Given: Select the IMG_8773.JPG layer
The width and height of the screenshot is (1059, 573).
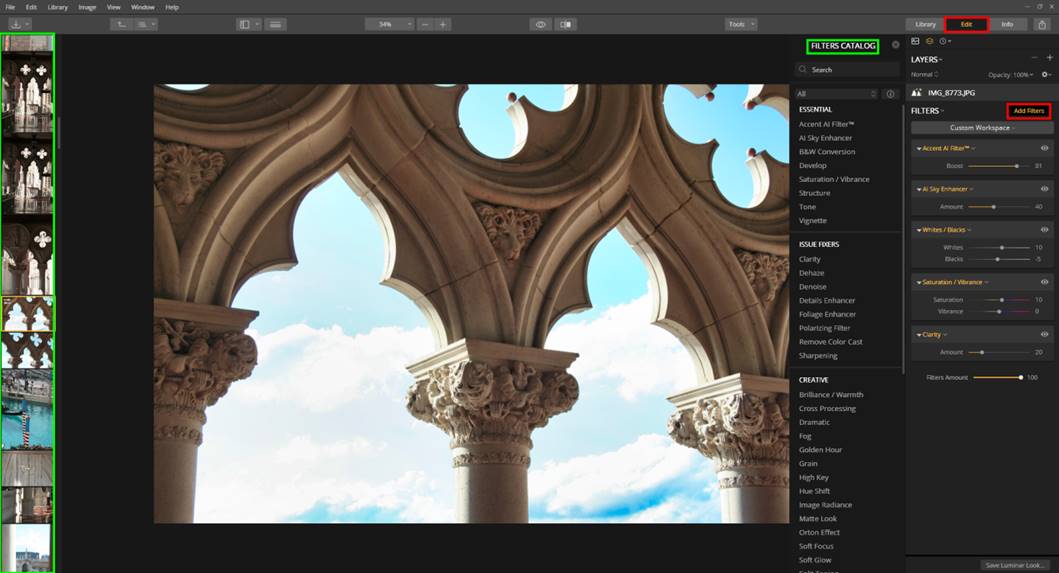Looking at the screenshot, I should pos(981,93).
